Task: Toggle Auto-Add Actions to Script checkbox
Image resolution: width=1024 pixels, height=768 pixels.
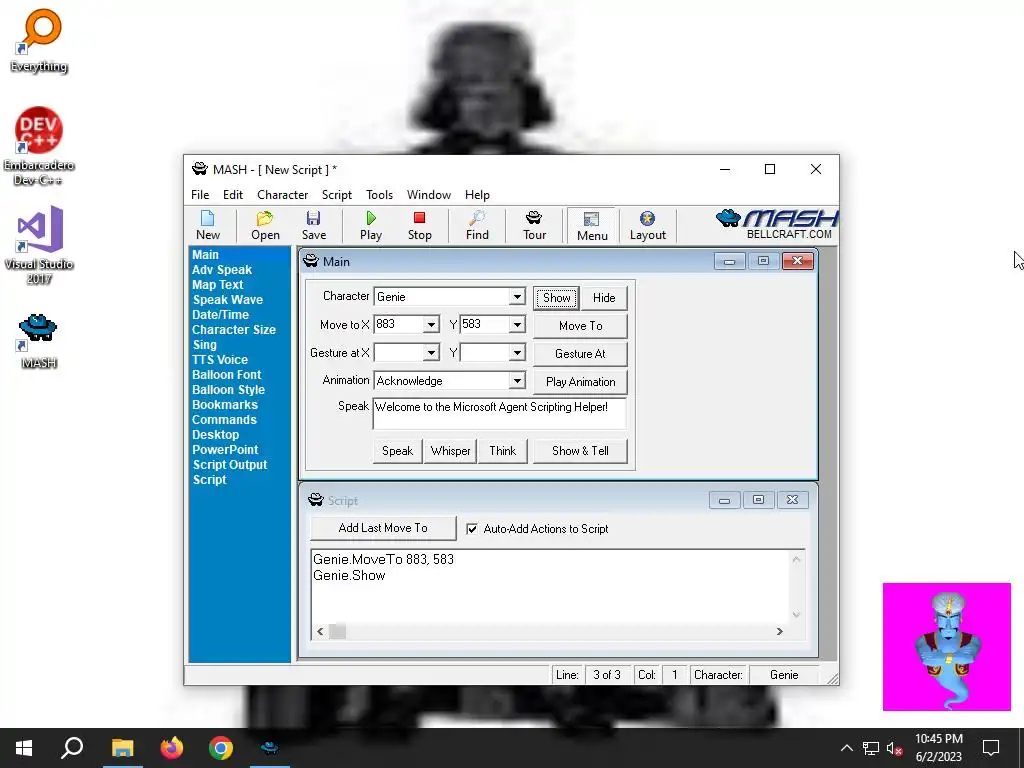Action: click(472, 529)
